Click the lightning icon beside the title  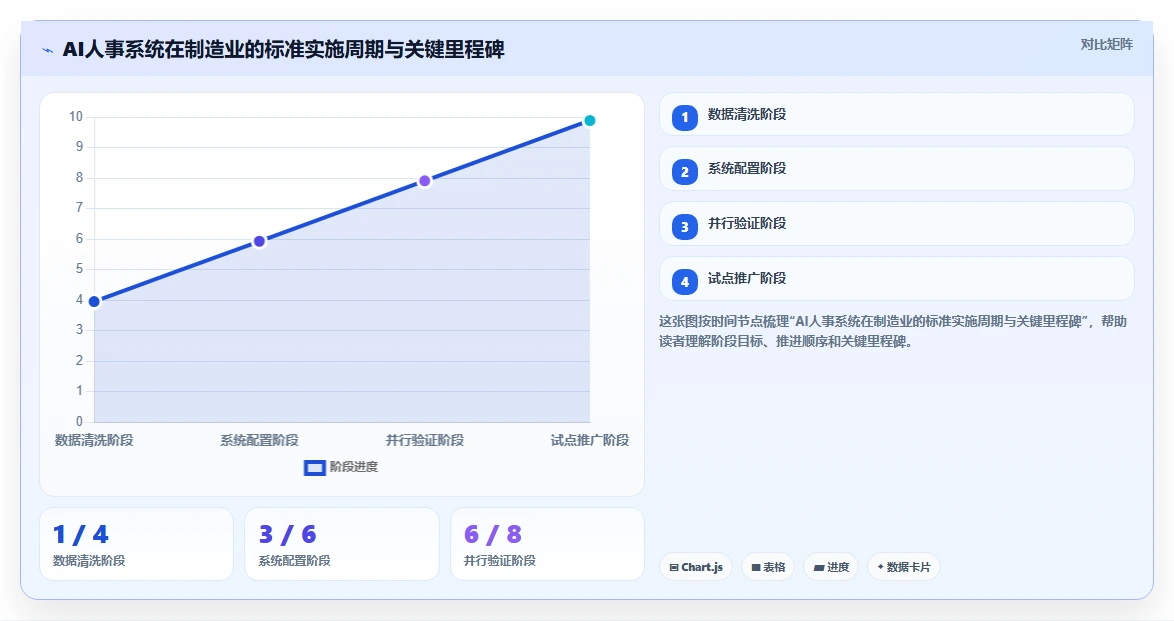(x=48, y=50)
